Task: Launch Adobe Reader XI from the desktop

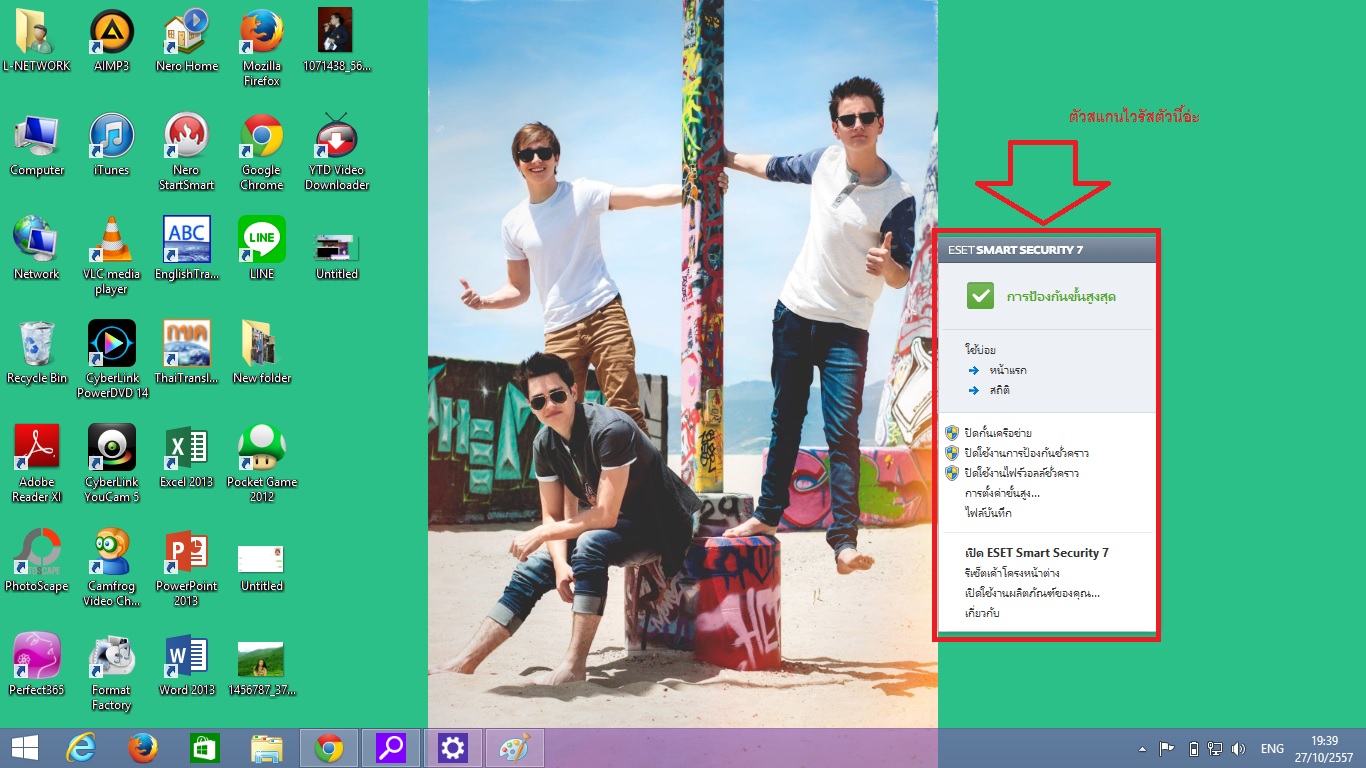Action: point(37,449)
